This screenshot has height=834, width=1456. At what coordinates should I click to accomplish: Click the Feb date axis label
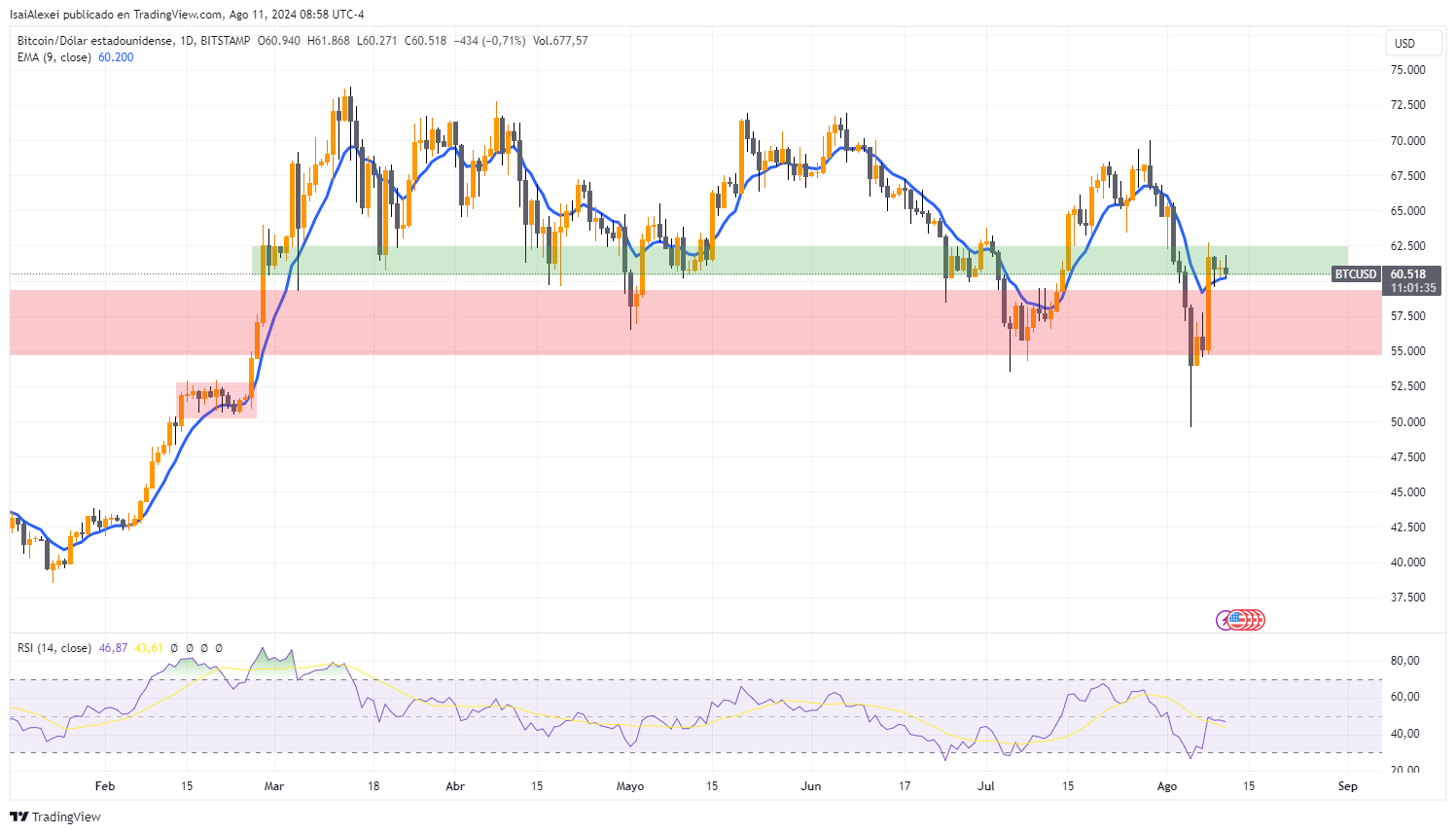(x=105, y=786)
